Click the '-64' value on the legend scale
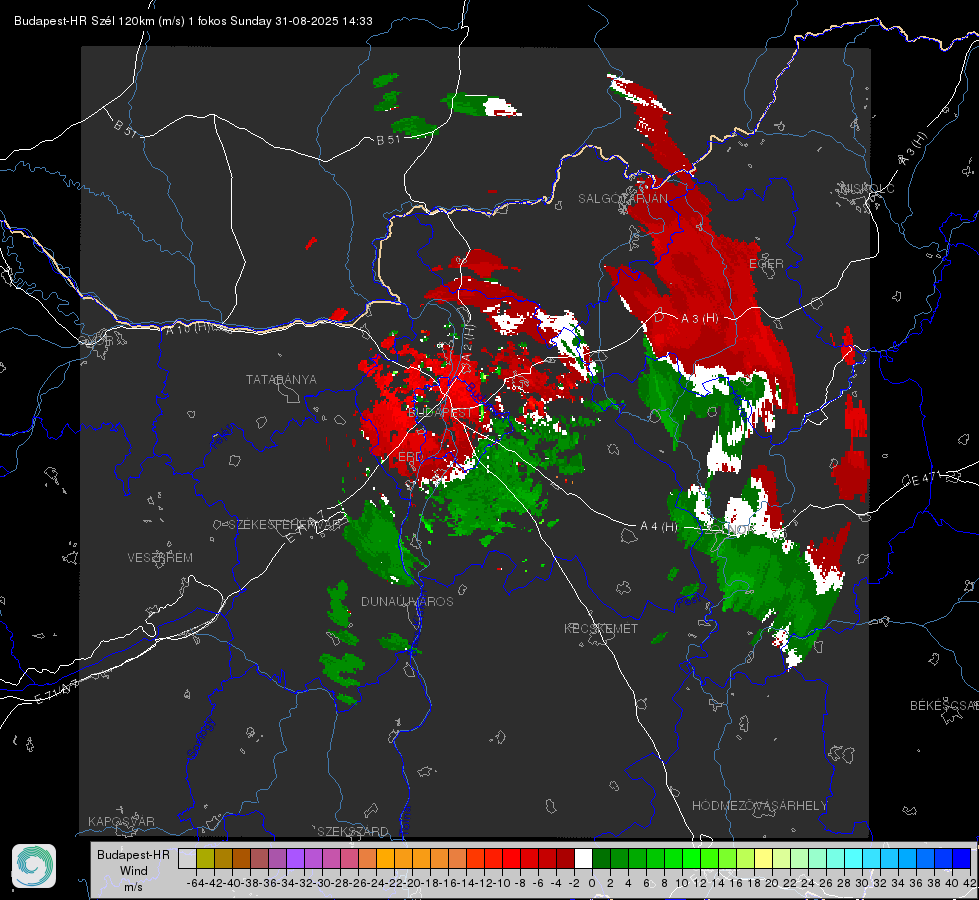The image size is (979, 900). [x=196, y=883]
